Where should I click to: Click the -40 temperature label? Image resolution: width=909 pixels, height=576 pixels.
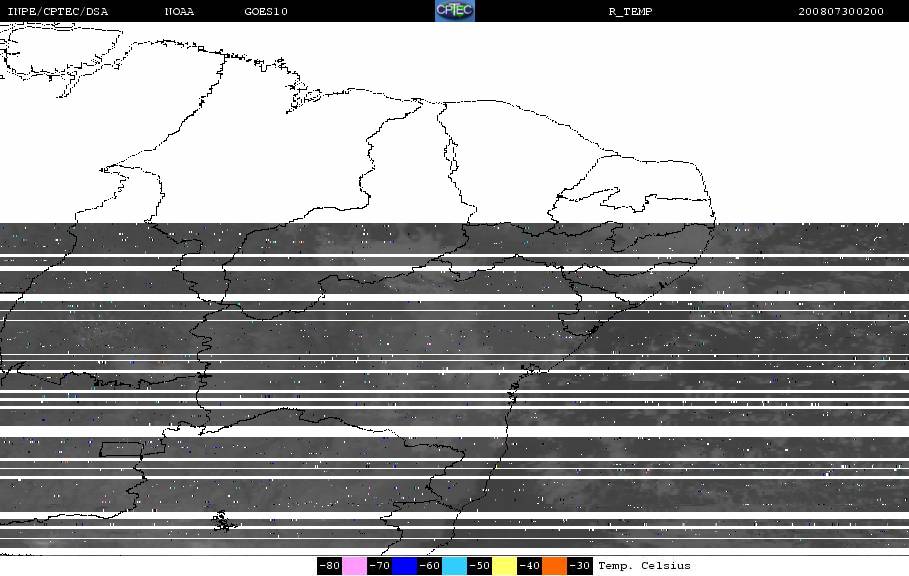click(x=529, y=566)
